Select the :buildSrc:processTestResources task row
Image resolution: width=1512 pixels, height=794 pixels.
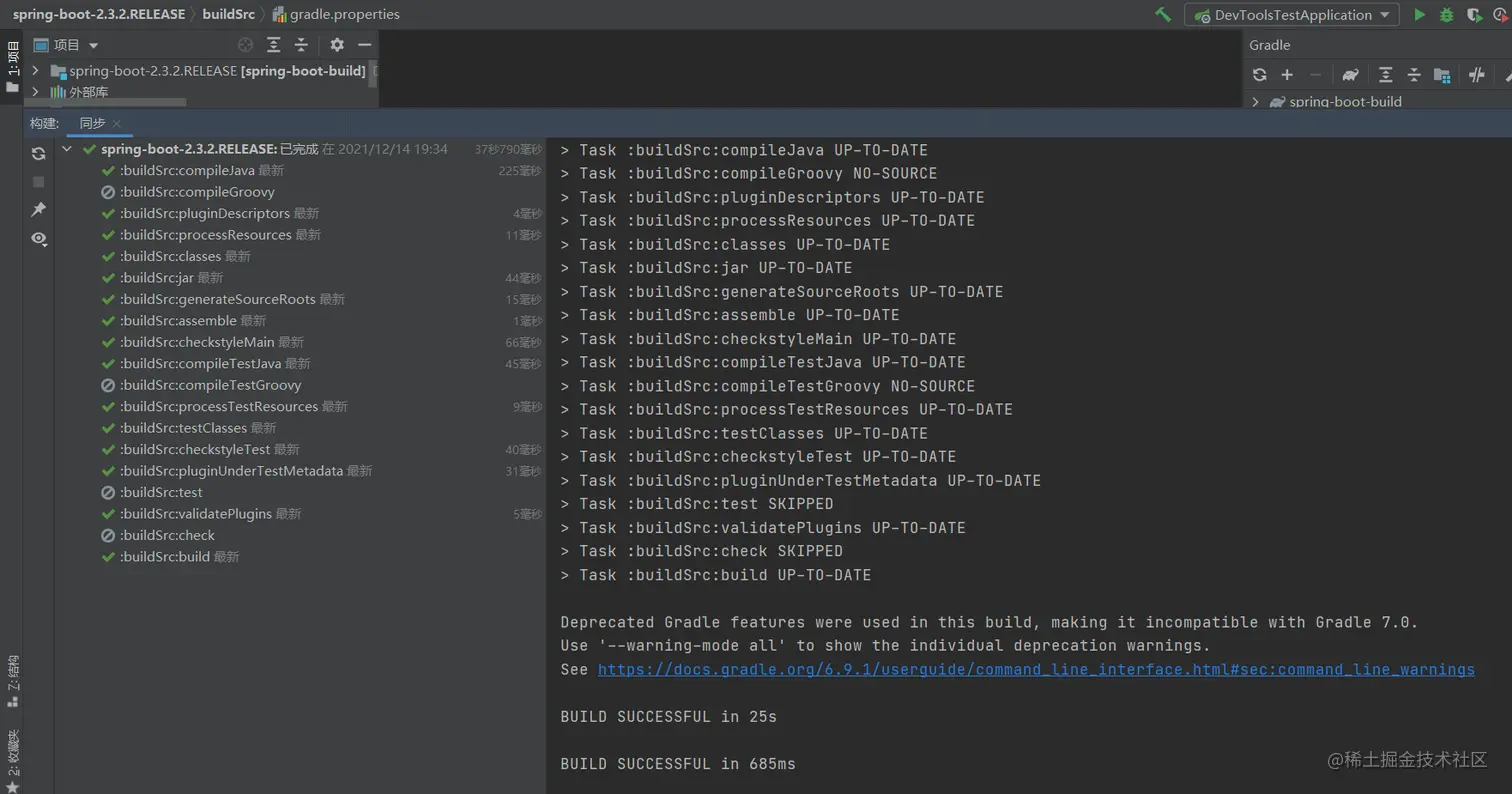(x=300, y=407)
